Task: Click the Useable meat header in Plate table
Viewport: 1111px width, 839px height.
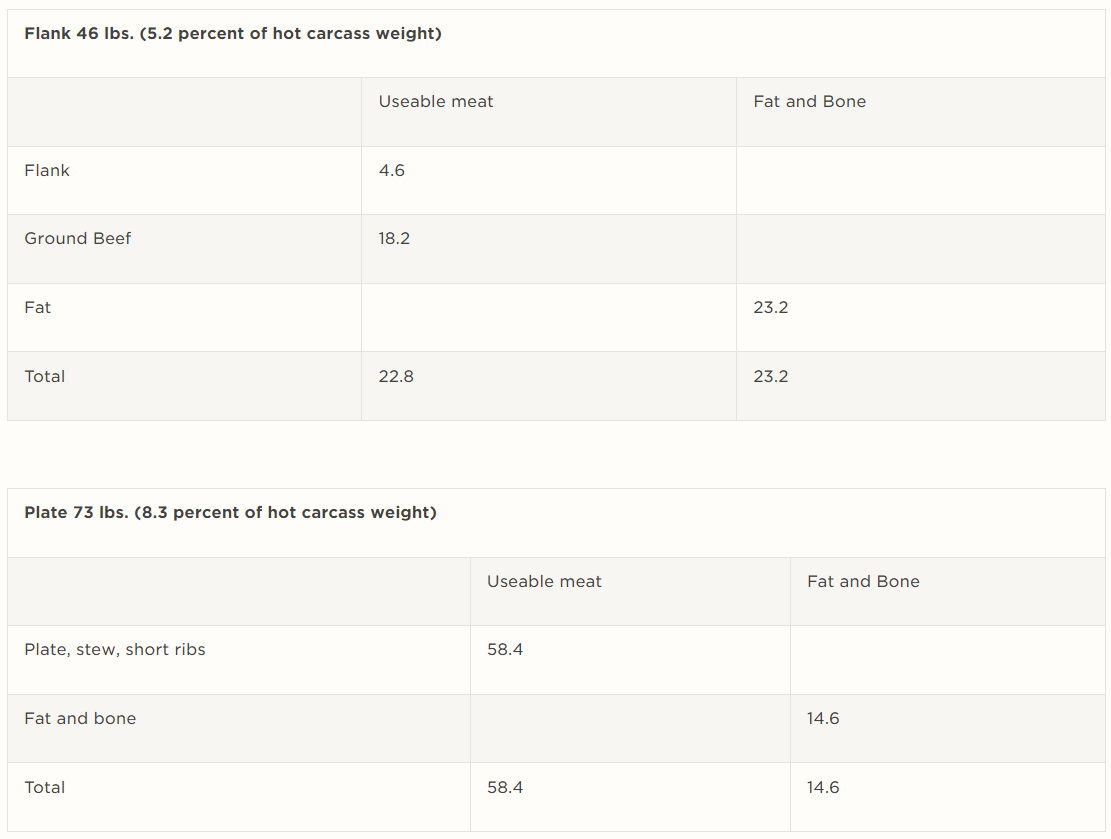Action: point(544,582)
